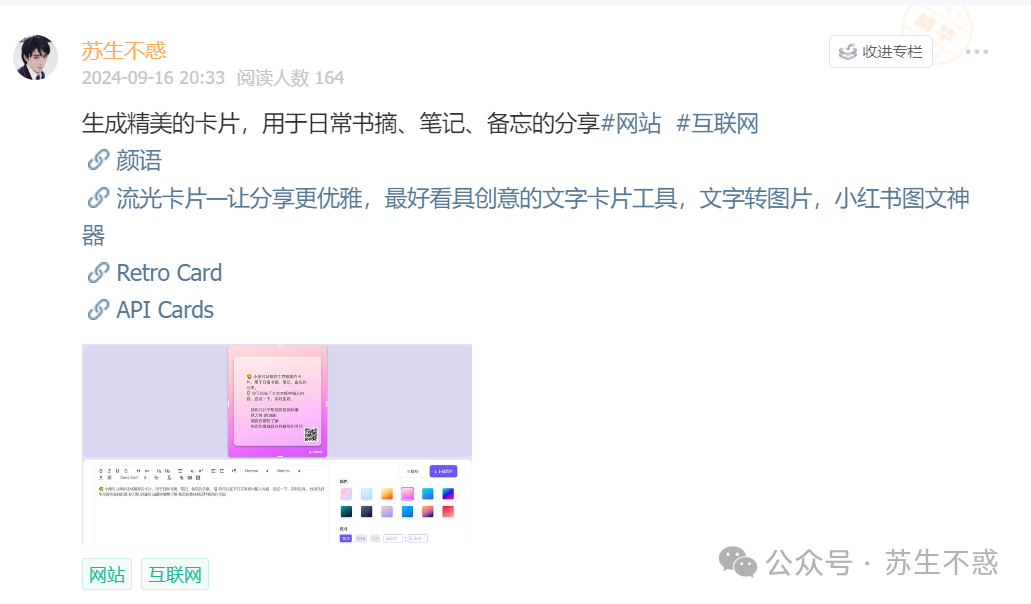Viewport: 1031px width, 604px height.
Task: Click the chain icon beside API Cards
Action: [x=98, y=309]
